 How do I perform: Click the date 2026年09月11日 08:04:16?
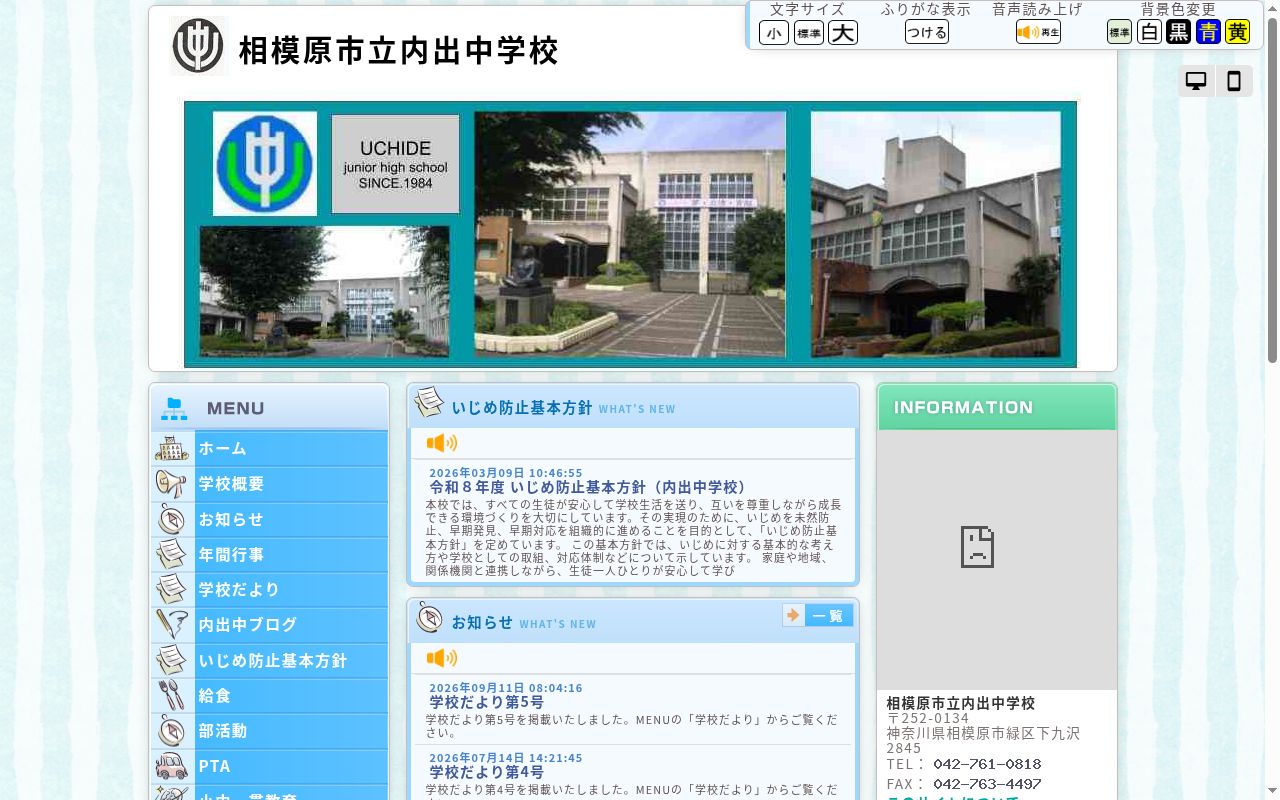click(x=506, y=688)
